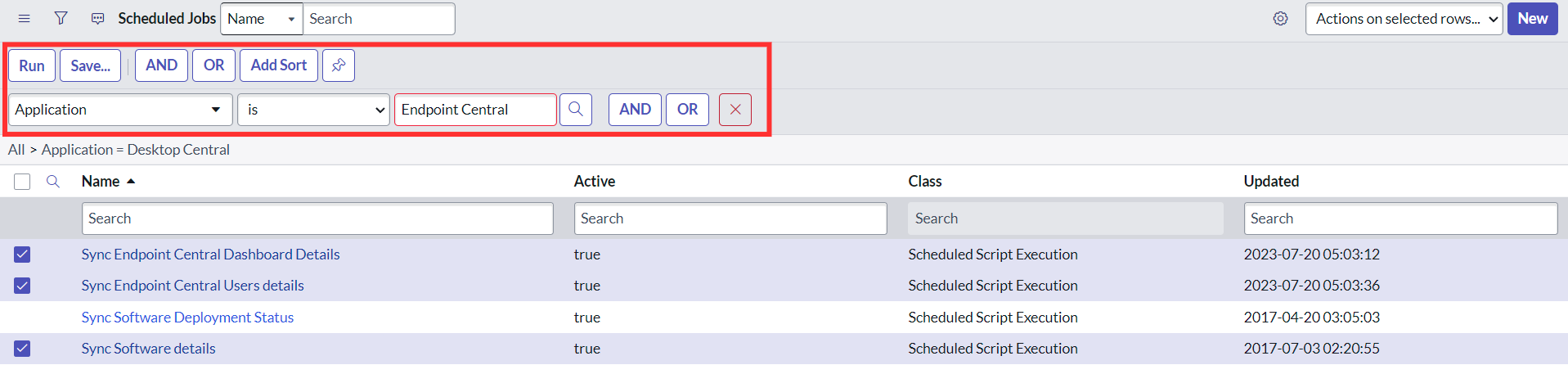
Task: Uncheck the Sync Software details row
Action: [22, 349]
